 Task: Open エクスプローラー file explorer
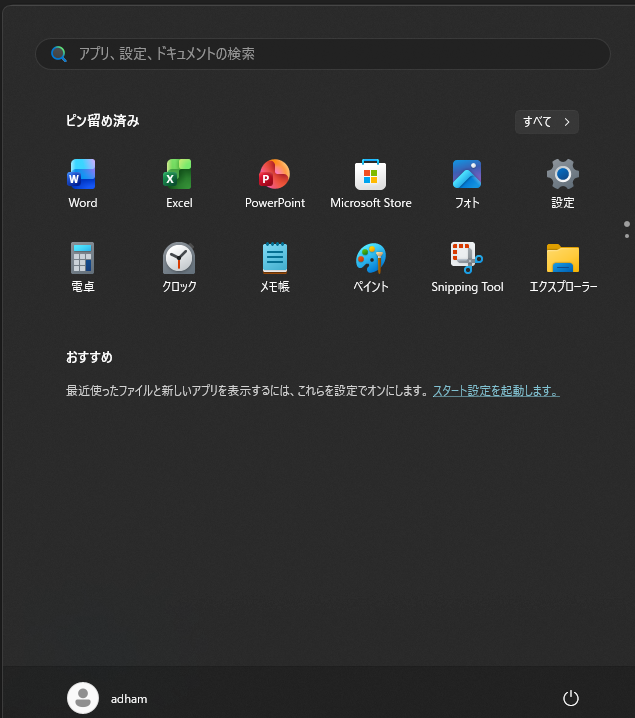coord(563,267)
